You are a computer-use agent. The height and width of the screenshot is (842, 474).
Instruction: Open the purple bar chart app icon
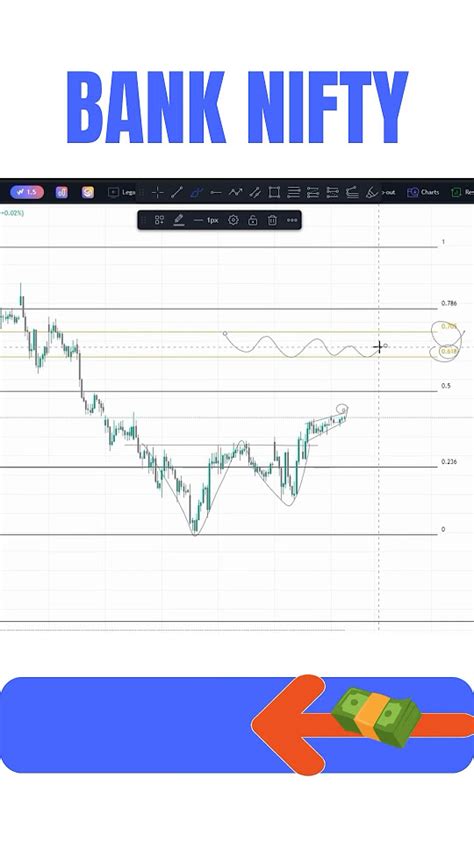[62, 192]
